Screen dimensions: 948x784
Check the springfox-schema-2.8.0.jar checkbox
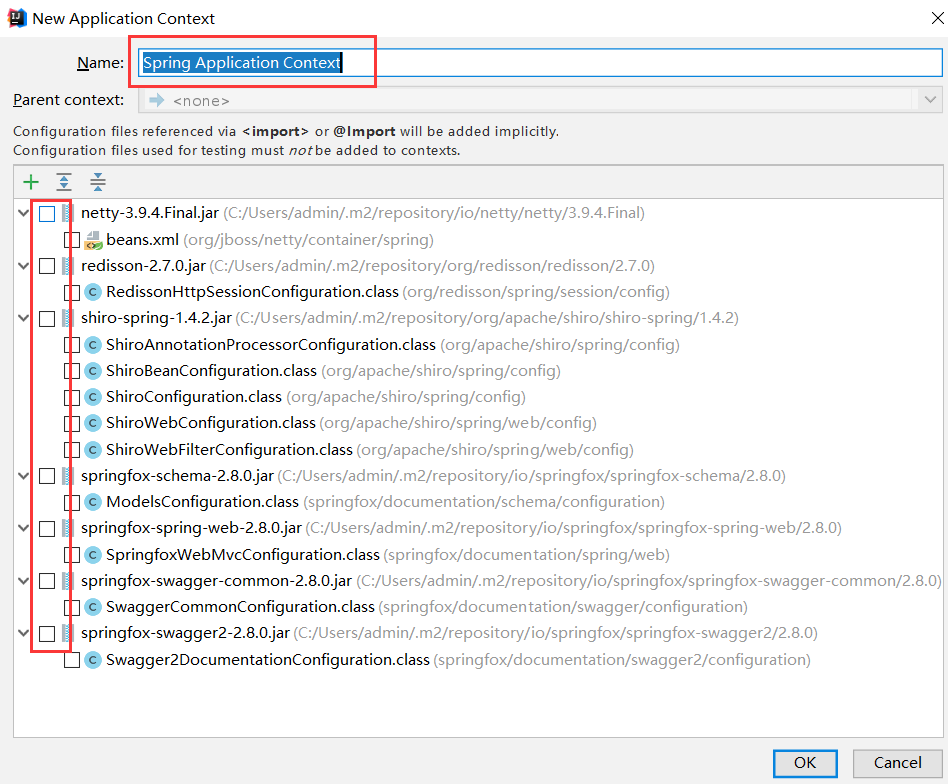click(x=47, y=476)
